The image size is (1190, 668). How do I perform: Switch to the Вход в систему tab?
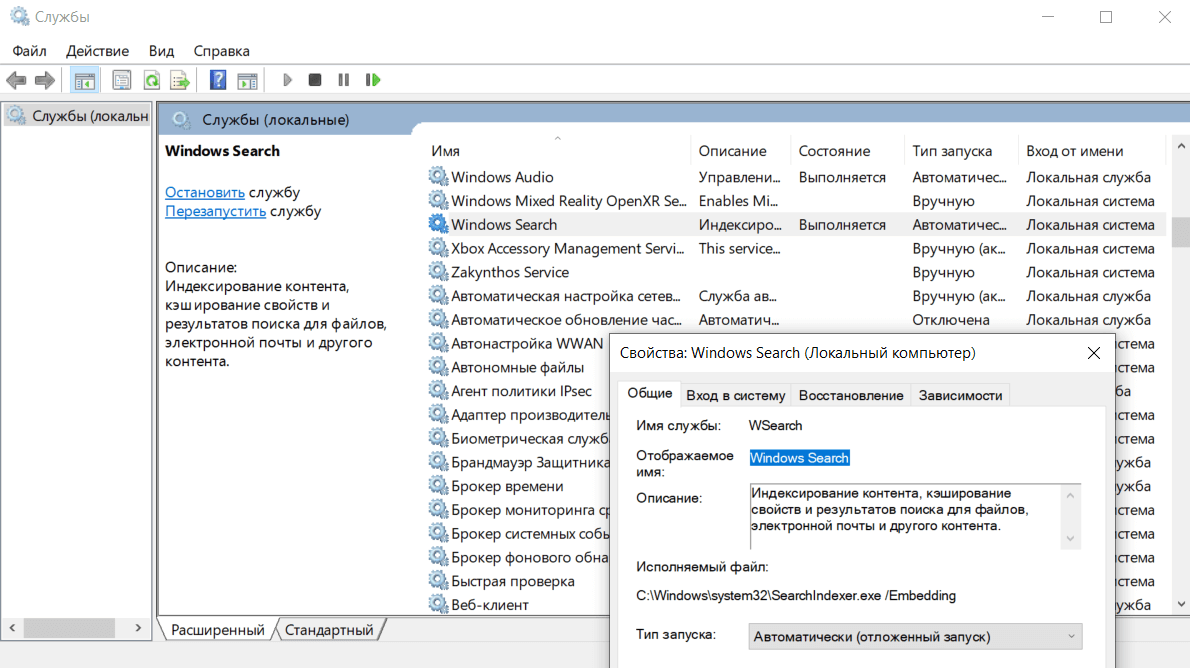tap(735, 395)
